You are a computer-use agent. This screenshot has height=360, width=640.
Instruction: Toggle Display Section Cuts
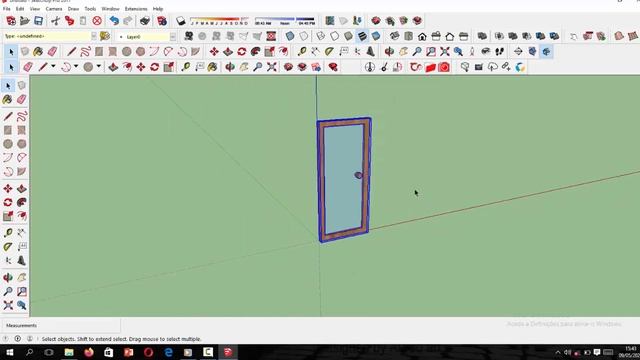[x=546, y=52]
